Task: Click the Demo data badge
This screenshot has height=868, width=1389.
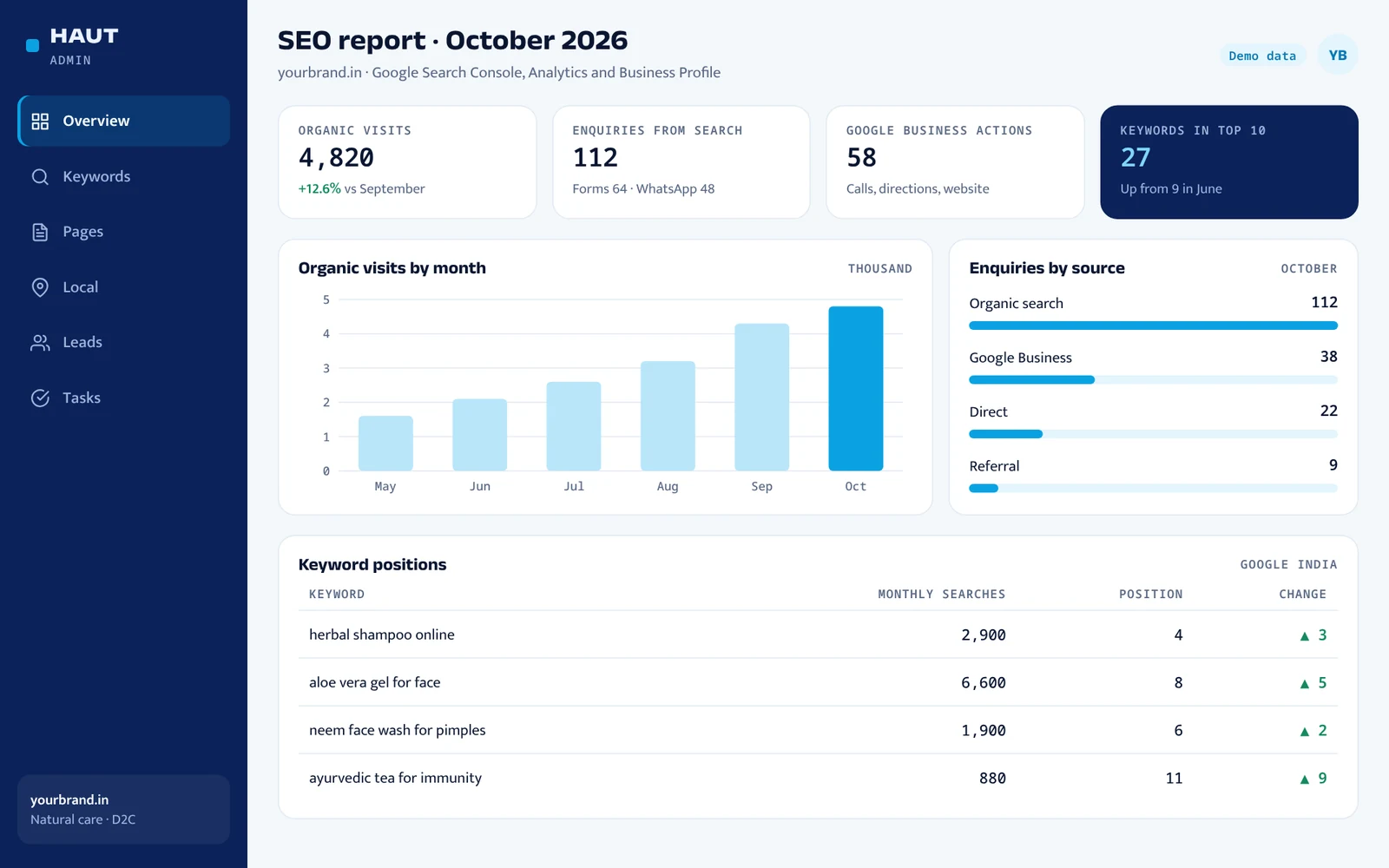Action: pos(1262,56)
